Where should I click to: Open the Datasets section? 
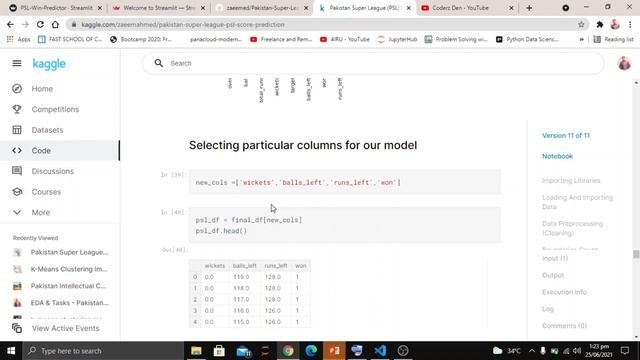point(47,130)
